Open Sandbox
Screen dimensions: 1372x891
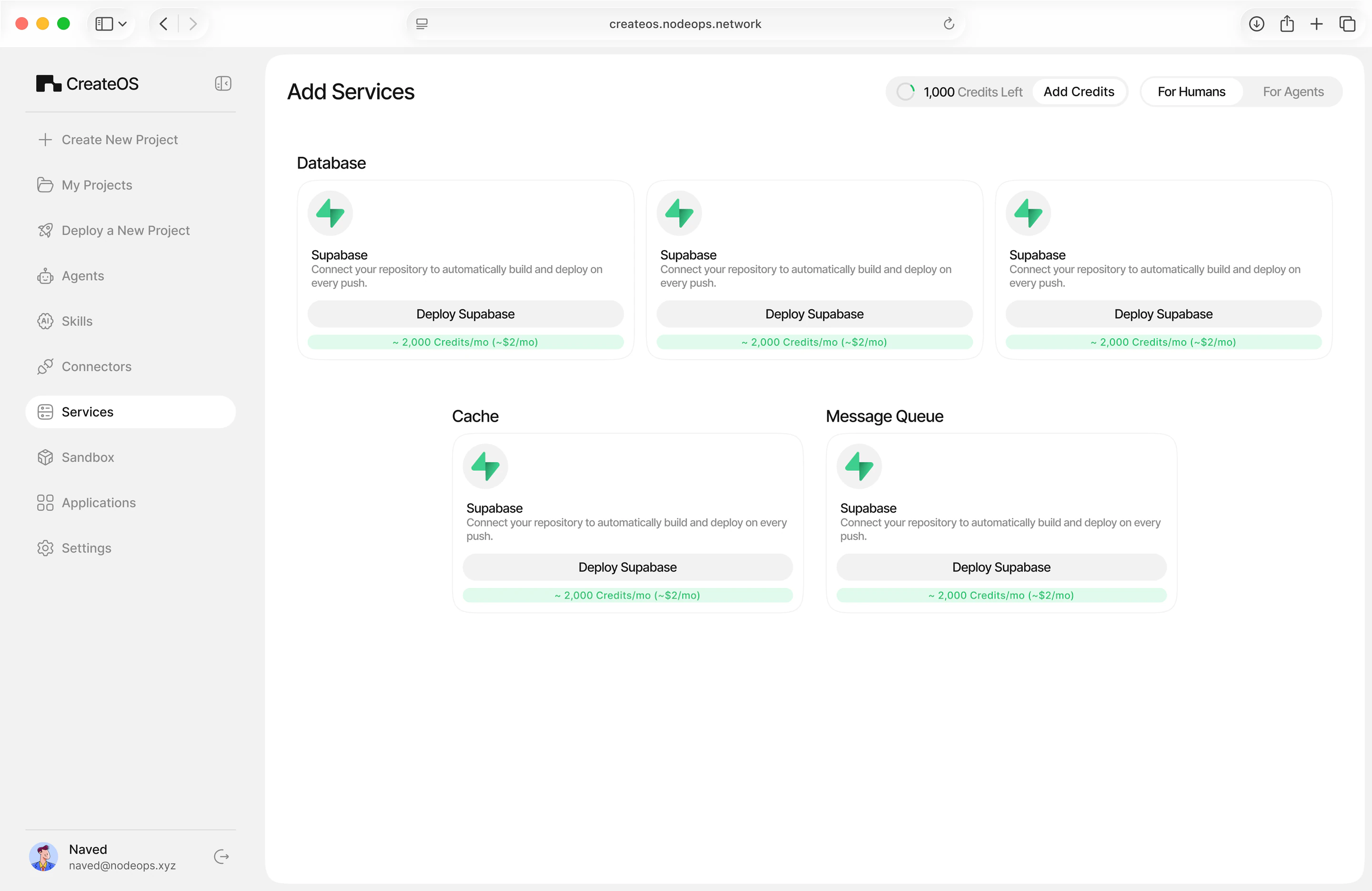click(131, 457)
